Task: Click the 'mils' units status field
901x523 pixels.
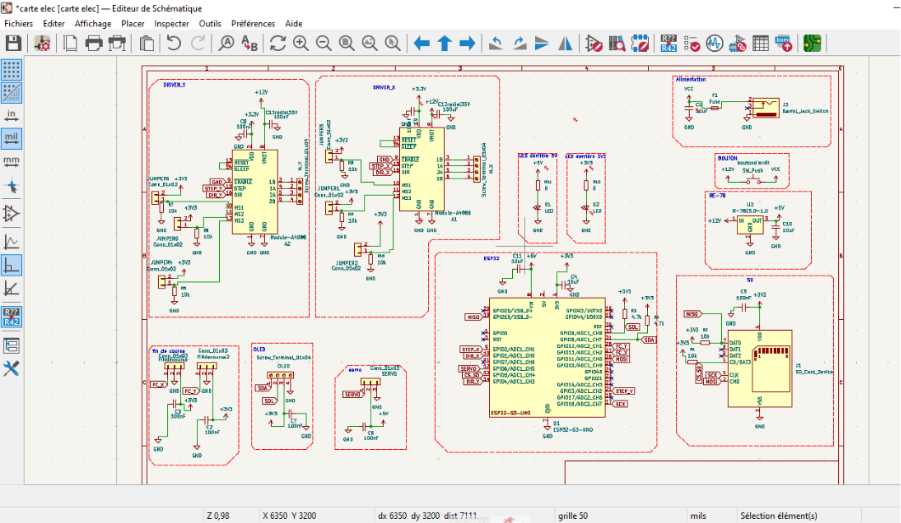Action: click(x=698, y=516)
